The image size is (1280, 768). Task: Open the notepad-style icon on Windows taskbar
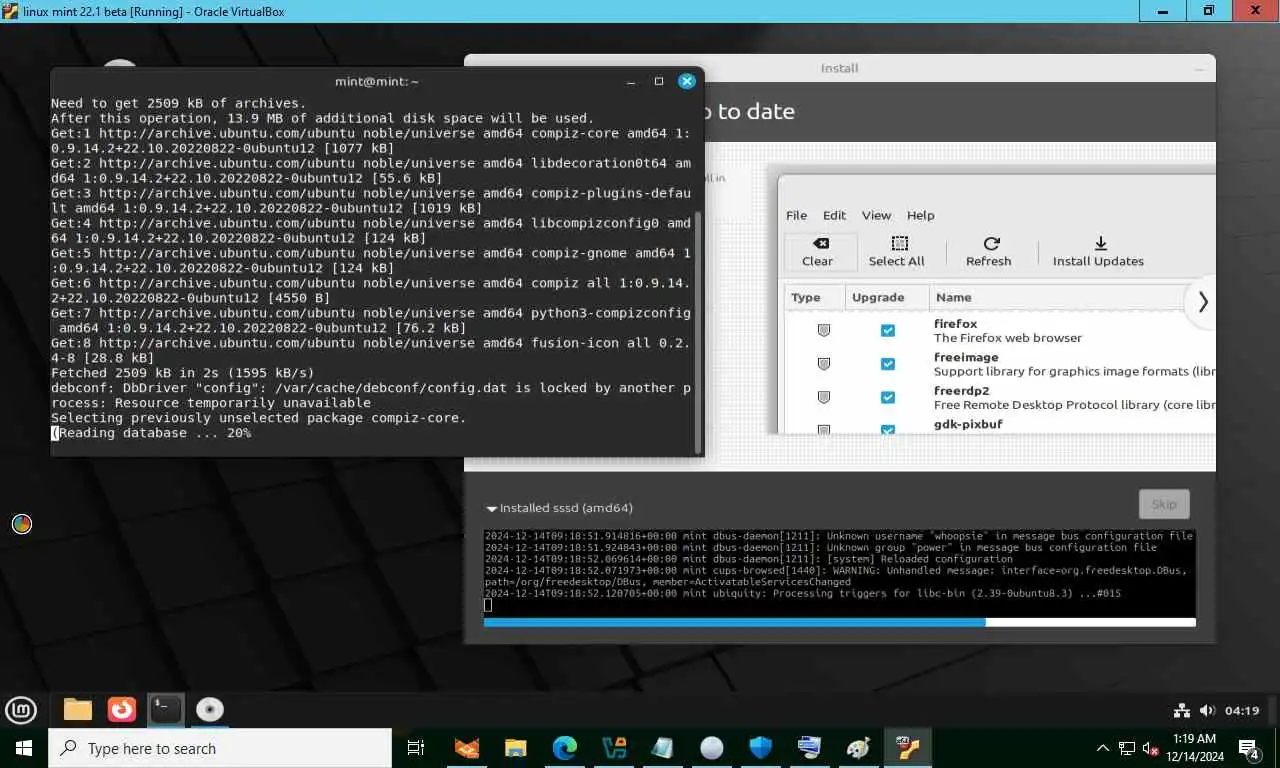point(663,748)
